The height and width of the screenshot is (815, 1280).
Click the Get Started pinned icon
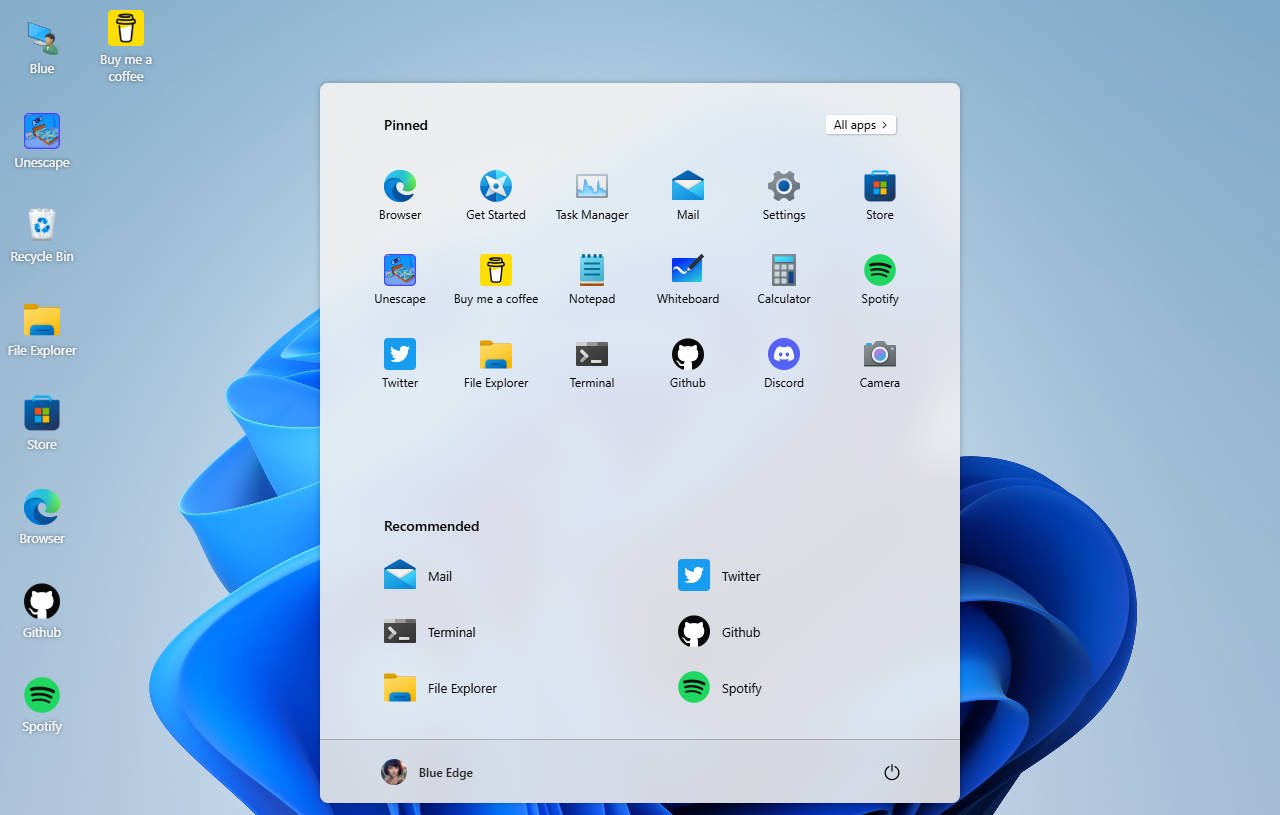coord(496,187)
